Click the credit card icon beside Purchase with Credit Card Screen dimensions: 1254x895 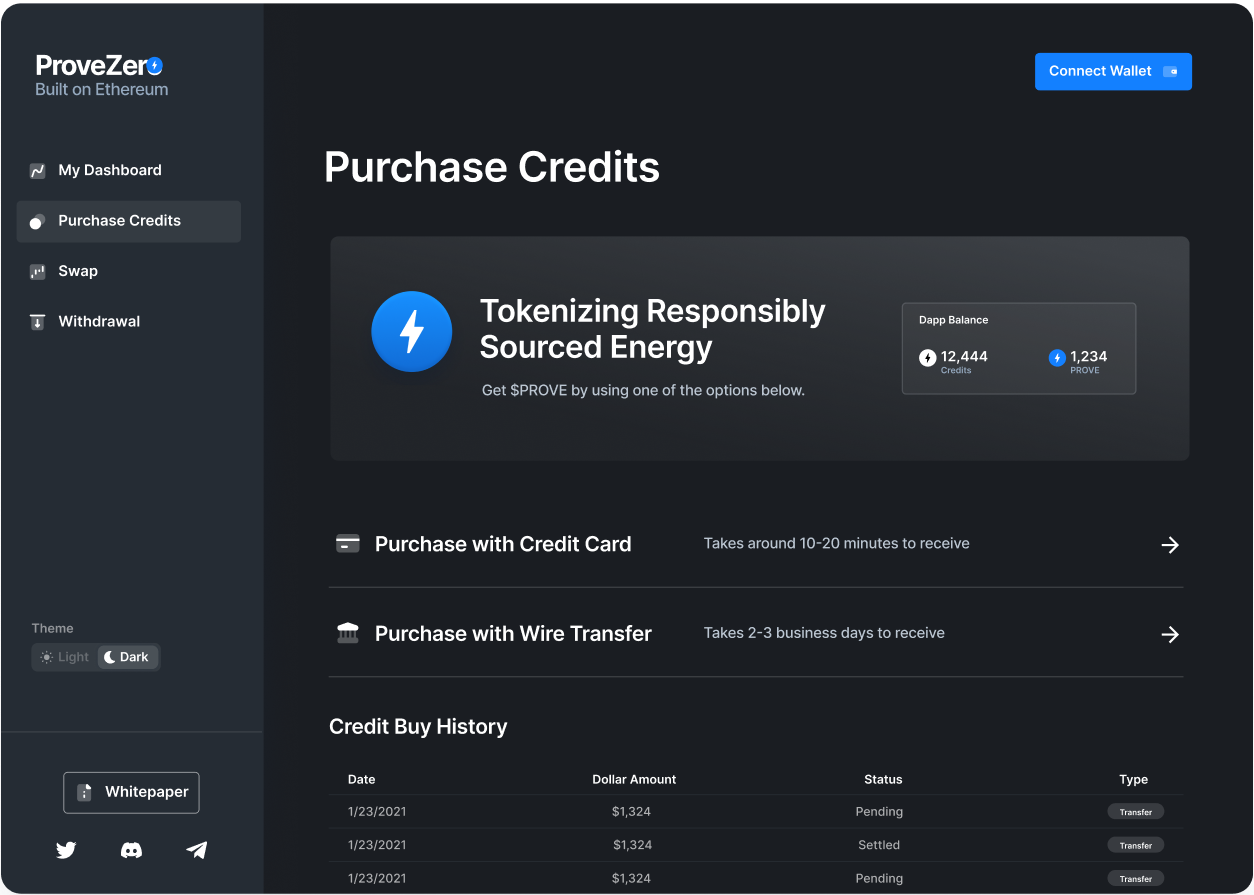click(x=347, y=544)
